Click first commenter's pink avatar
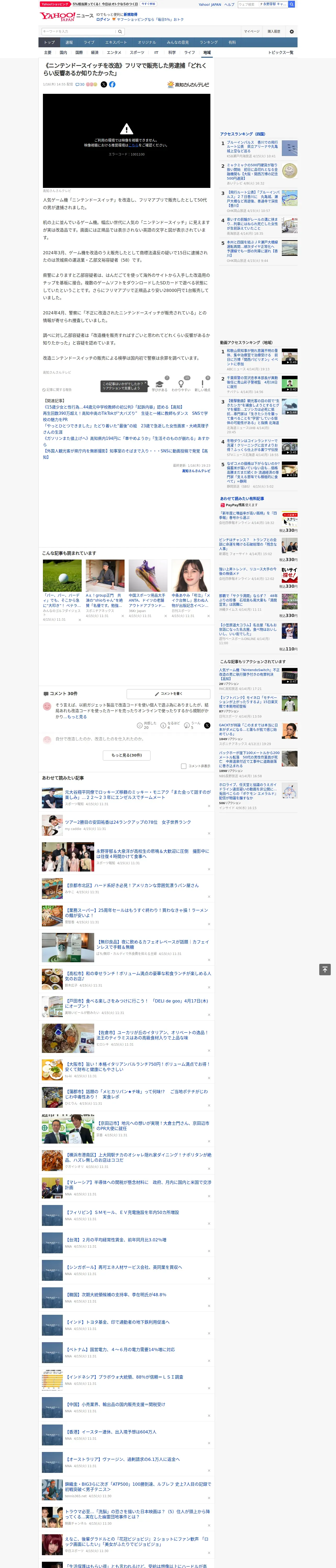This screenshot has height=1568, width=336. [47, 706]
